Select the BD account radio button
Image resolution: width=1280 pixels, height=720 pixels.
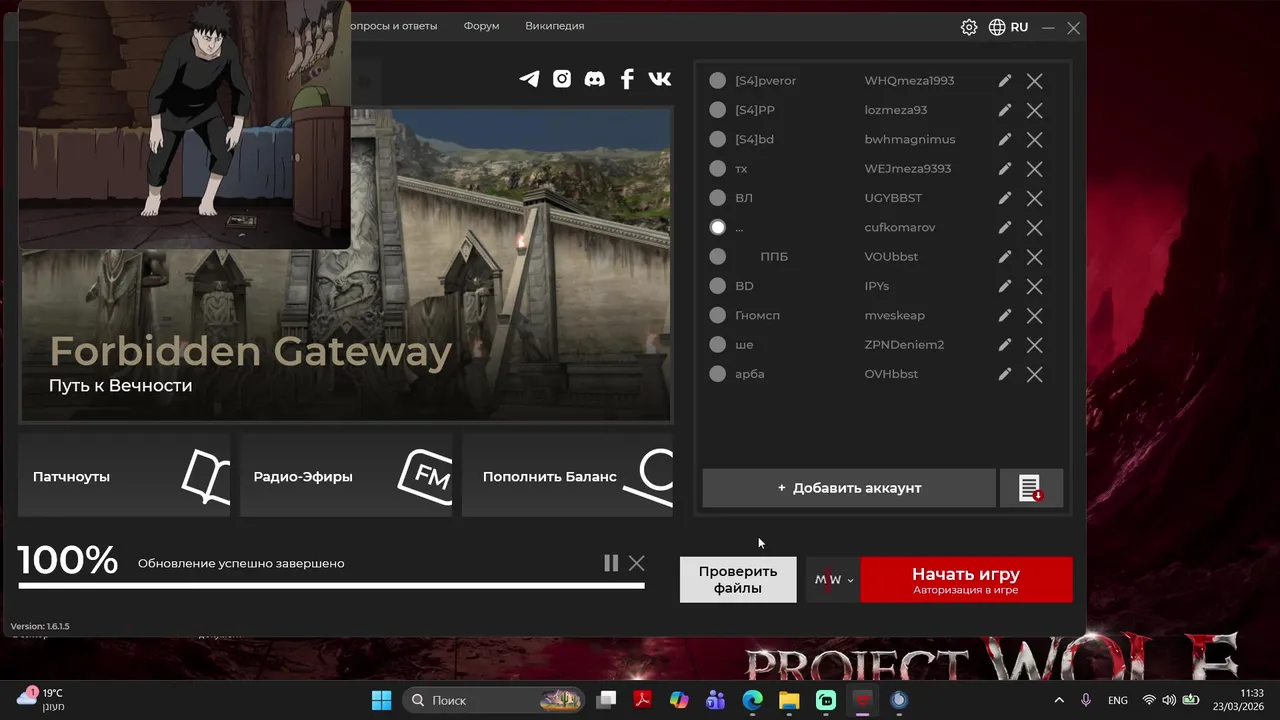pos(717,286)
